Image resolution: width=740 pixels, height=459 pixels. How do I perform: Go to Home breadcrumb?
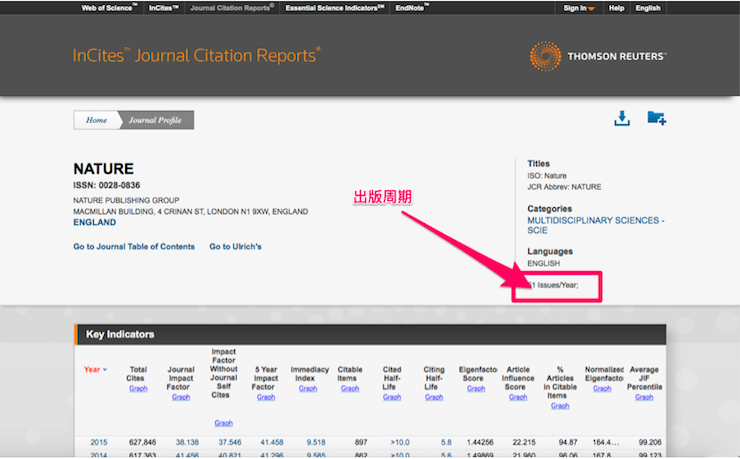[96, 120]
